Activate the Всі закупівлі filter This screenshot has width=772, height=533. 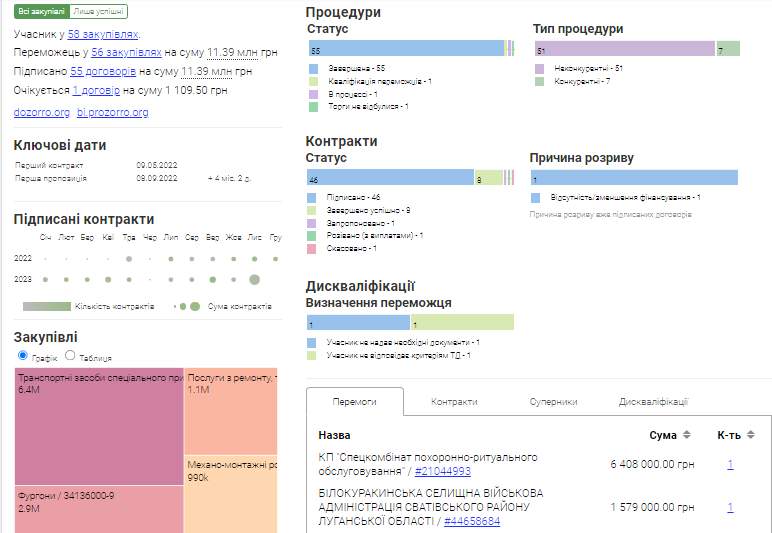pyautogui.click(x=42, y=12)
